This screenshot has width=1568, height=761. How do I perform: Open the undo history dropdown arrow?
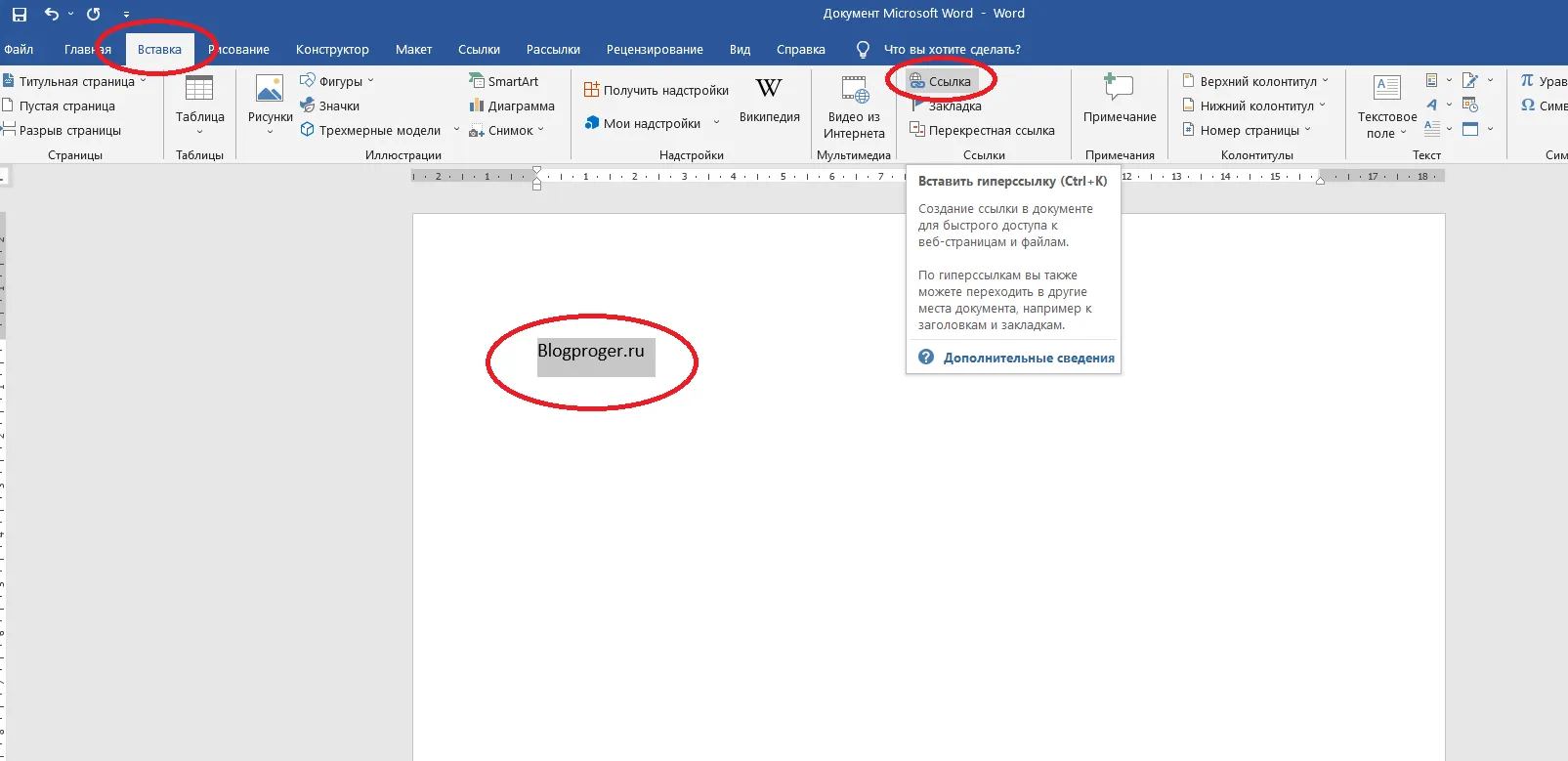tap(70, 14)
